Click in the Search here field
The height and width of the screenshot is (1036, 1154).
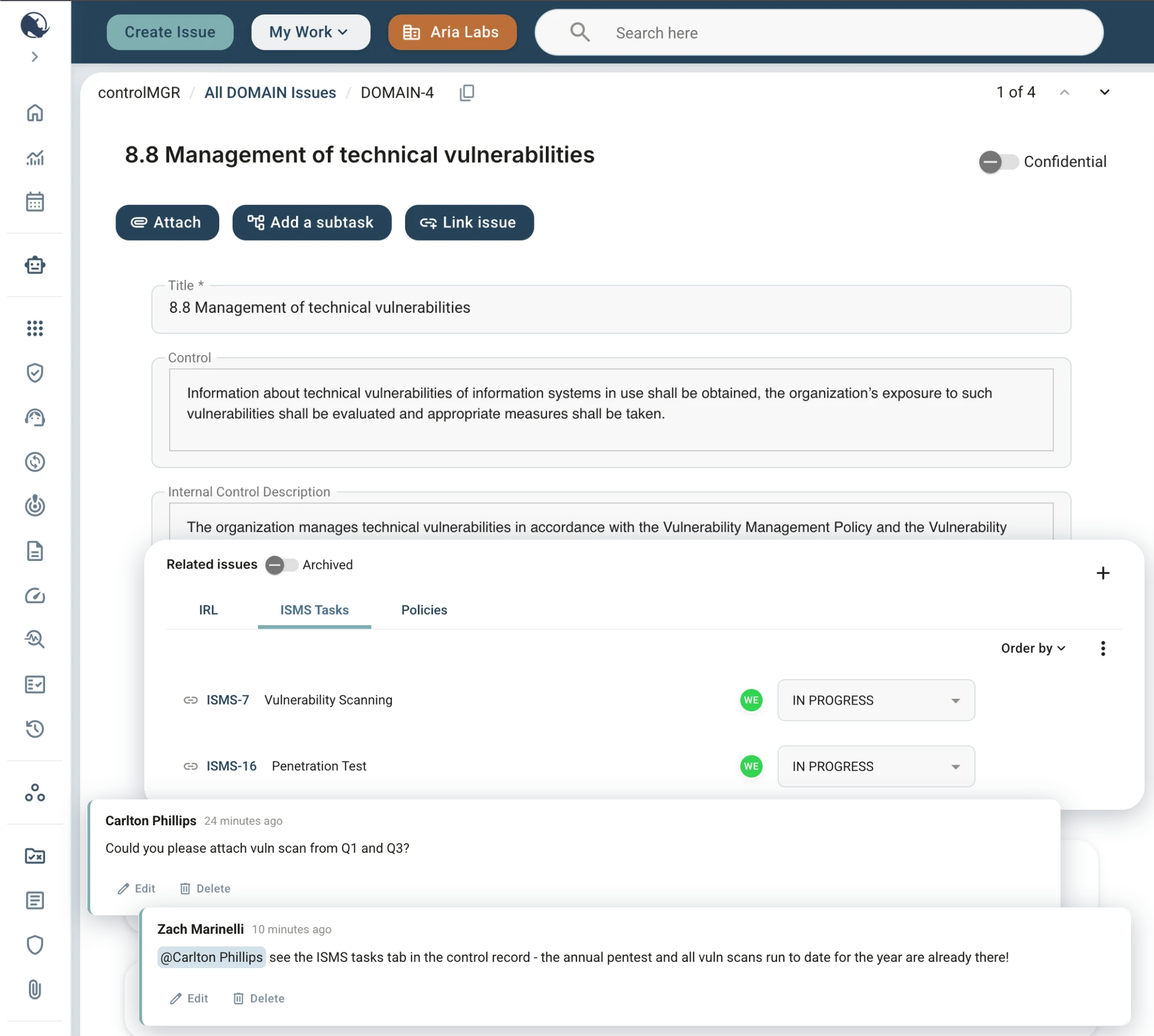819,32
